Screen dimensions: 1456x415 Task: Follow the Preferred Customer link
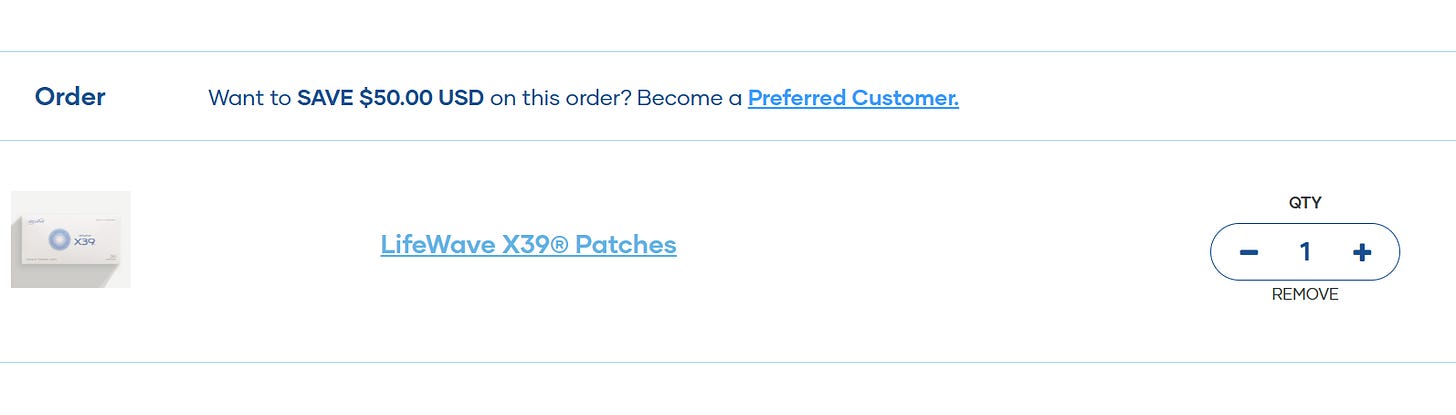pos(853,98)
